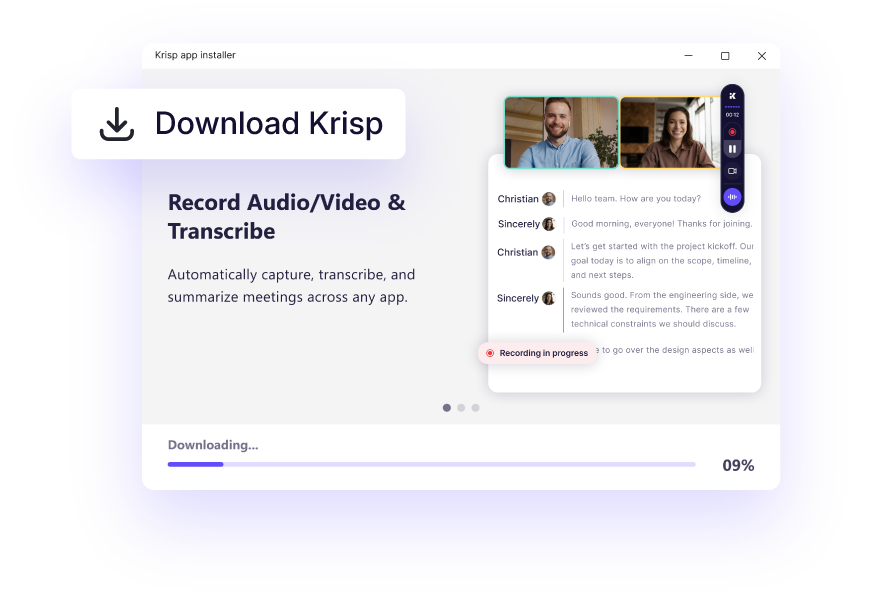Maximize the Krisp app installer window
The height and width of the screenshot is (598, 884).
pos(725,56)
